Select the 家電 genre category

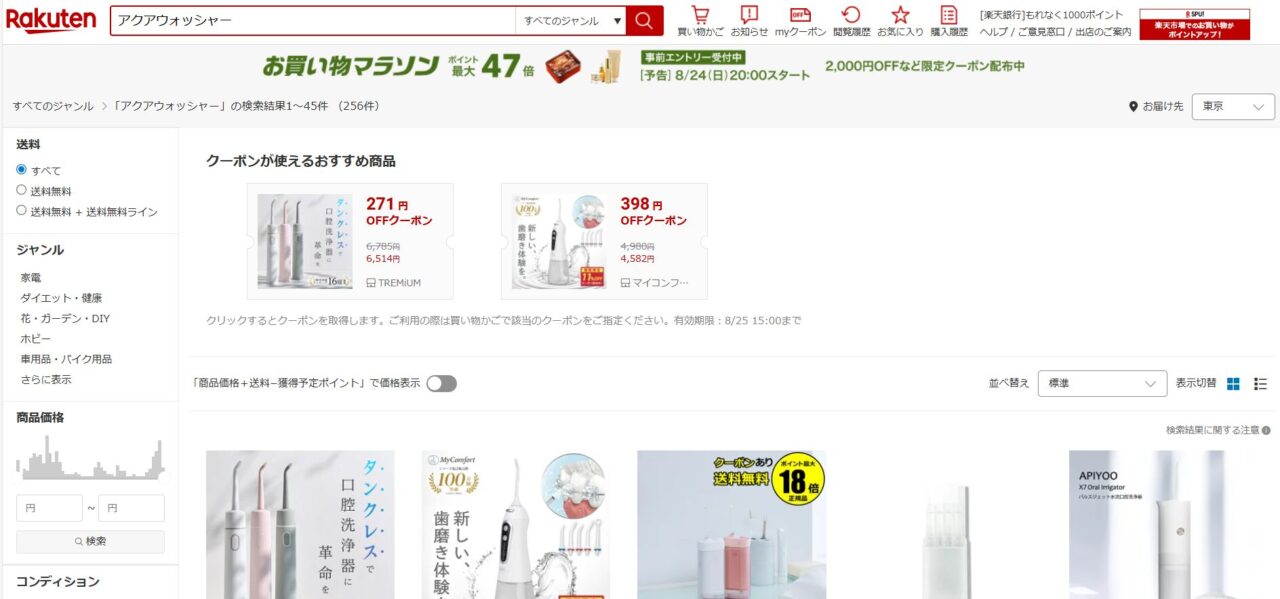tap(31, 277)
